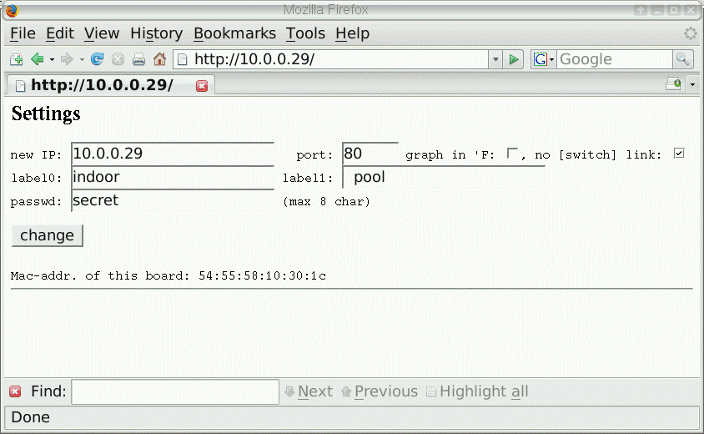Click the (max 8 char) note
704x434 pixels.
click(326, 202)
